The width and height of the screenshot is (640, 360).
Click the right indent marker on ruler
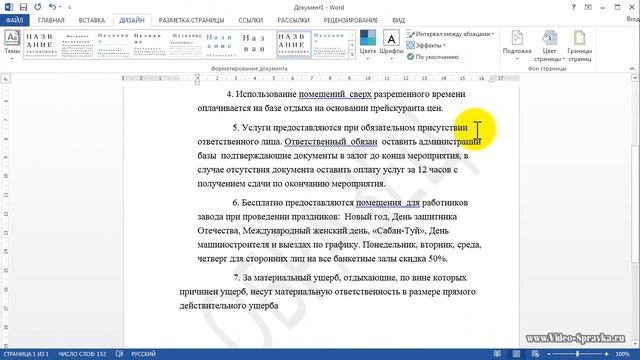point(491,79)
